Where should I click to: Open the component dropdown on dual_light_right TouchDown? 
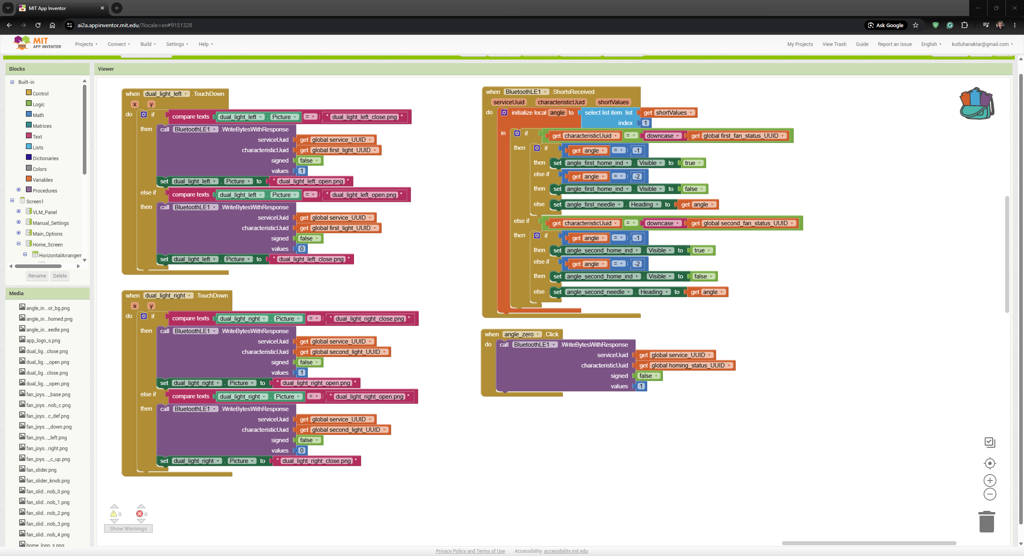[x=167, y=295]
